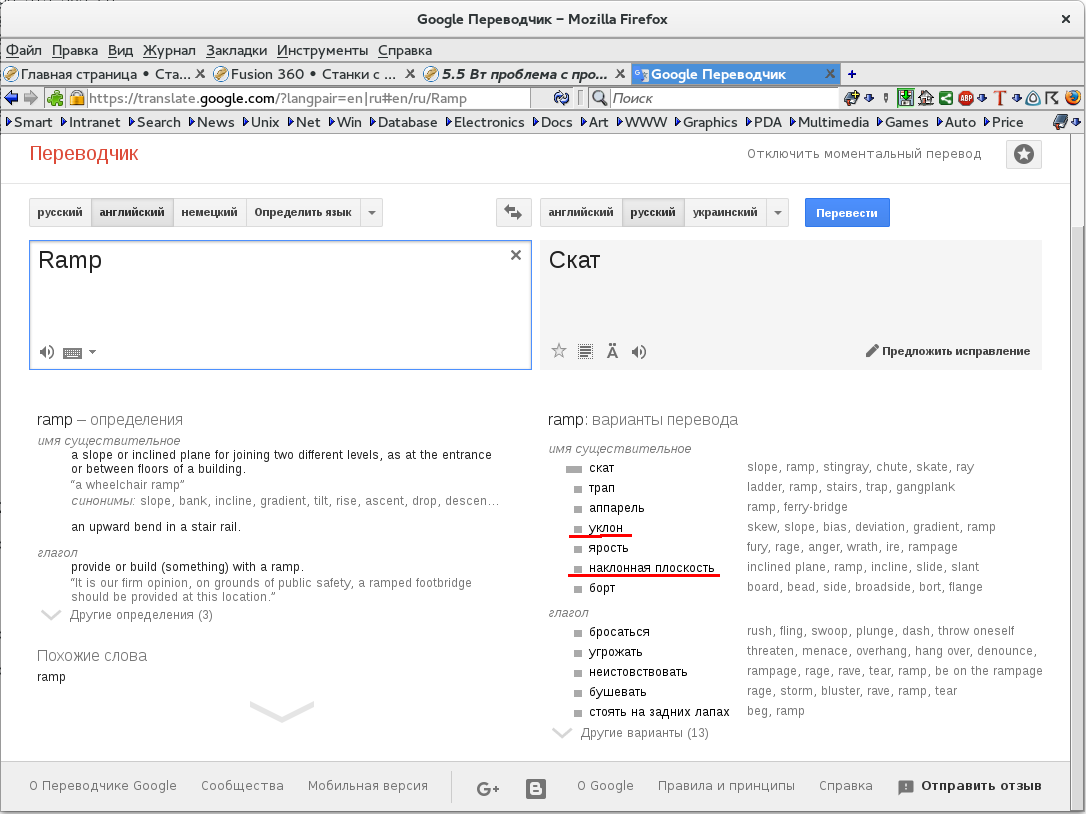Click the magnifier search engine icon
Image resolution: width=1086 pixels, height=814 pixels.
[x=599, y=98]
